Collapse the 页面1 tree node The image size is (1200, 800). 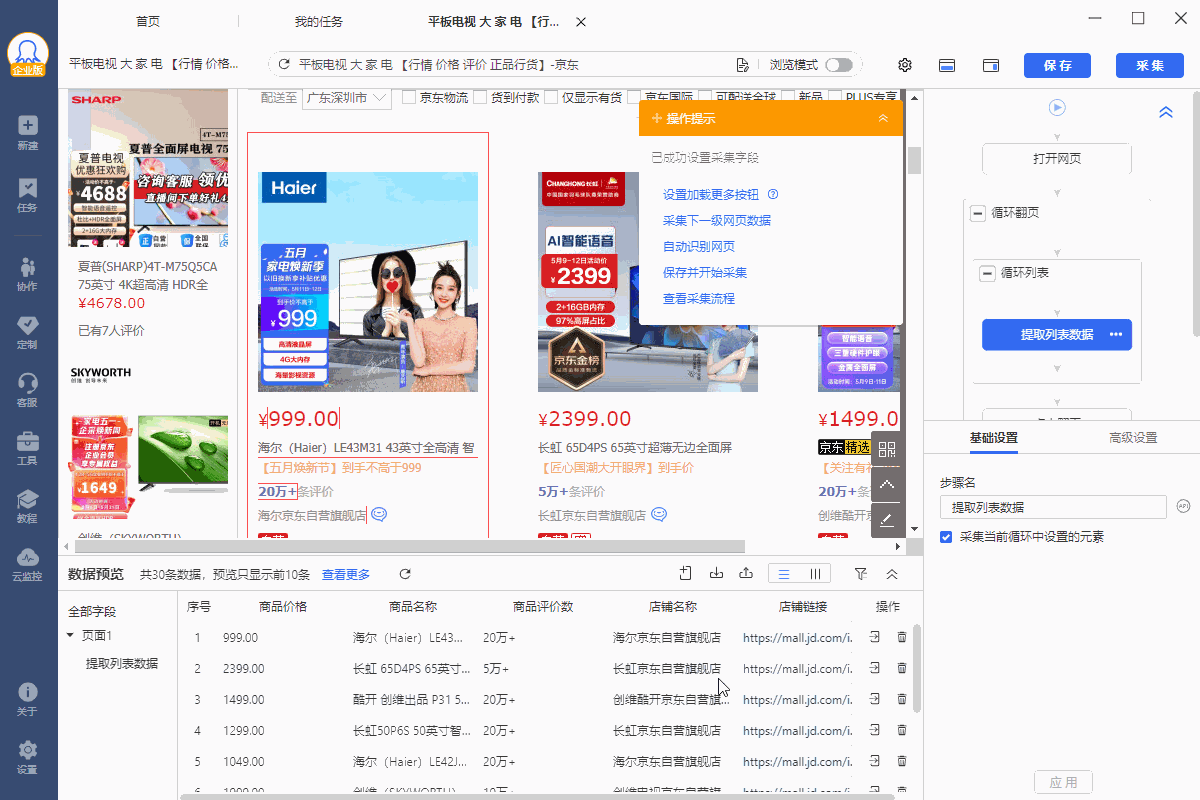coord(70,636)
